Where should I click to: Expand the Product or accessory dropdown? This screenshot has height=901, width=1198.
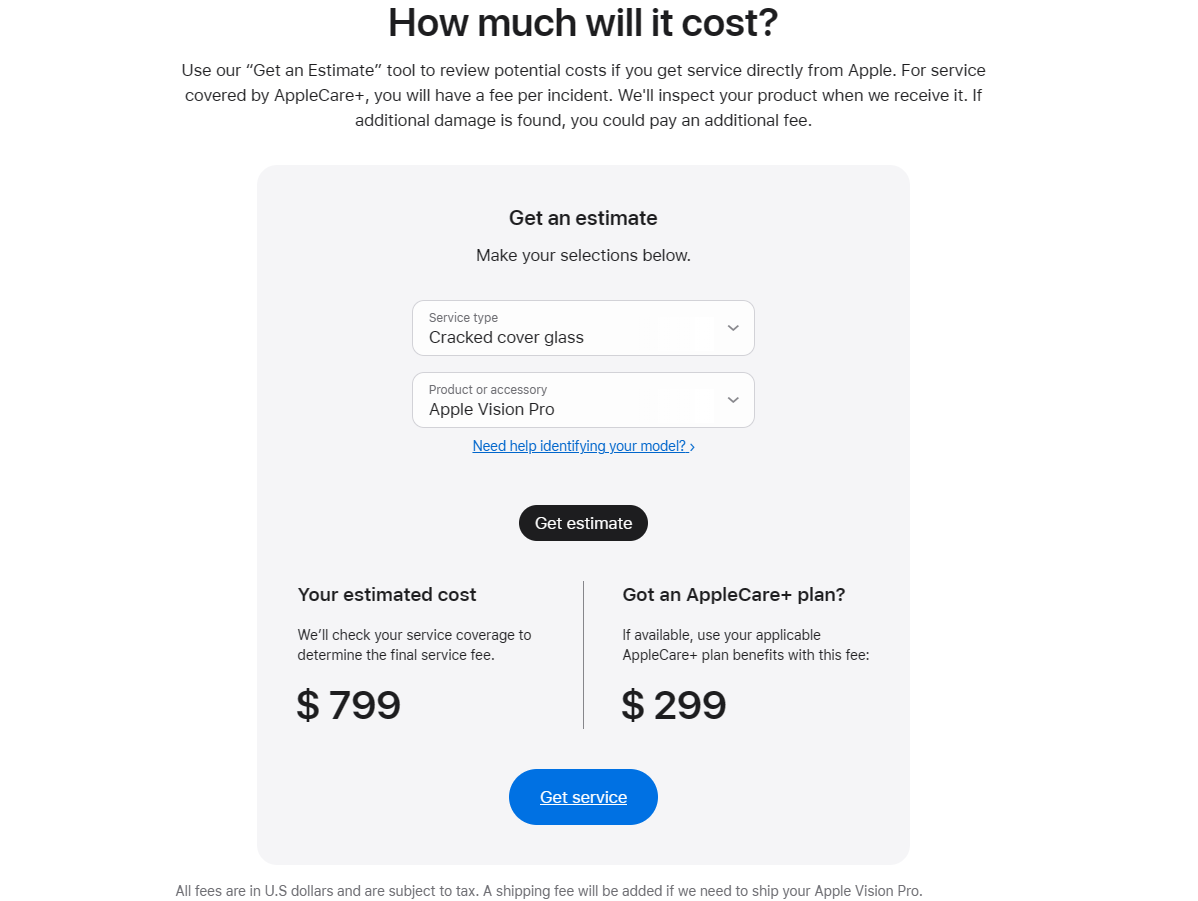click(582, 400)
